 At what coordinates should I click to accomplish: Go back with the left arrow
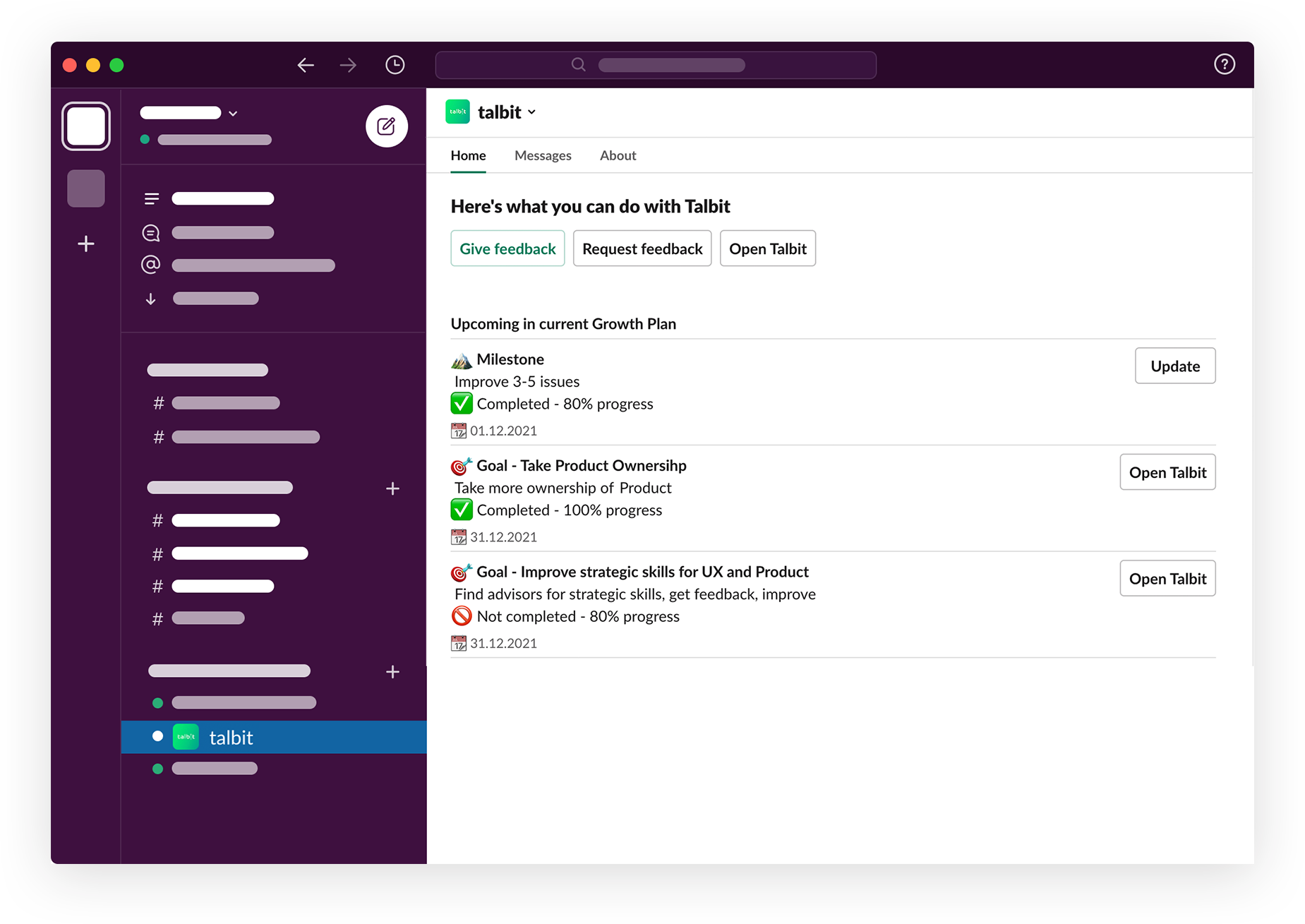pyautogui.click(x=306, y=65)
